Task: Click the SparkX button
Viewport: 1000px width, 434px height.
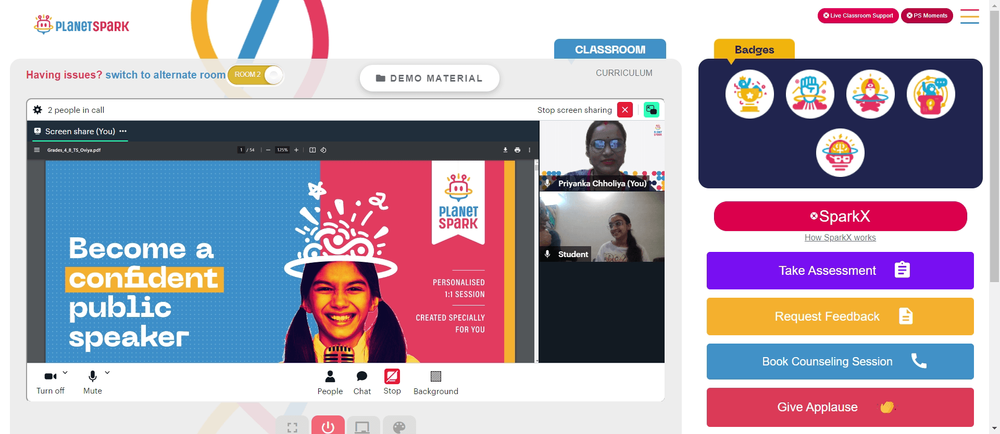Action: [x=840, y=216]
